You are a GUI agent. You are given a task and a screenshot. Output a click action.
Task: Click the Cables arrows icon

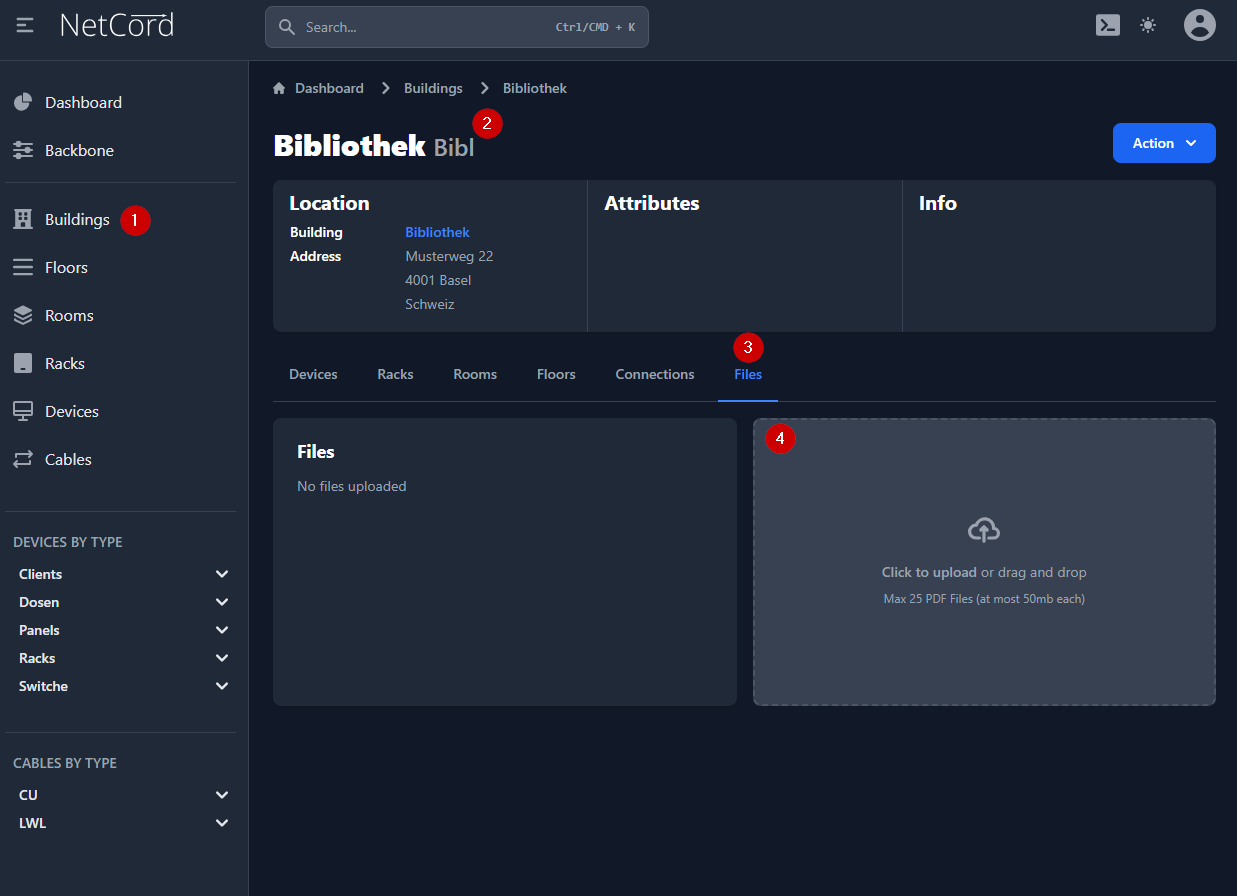tap(23, 459)
